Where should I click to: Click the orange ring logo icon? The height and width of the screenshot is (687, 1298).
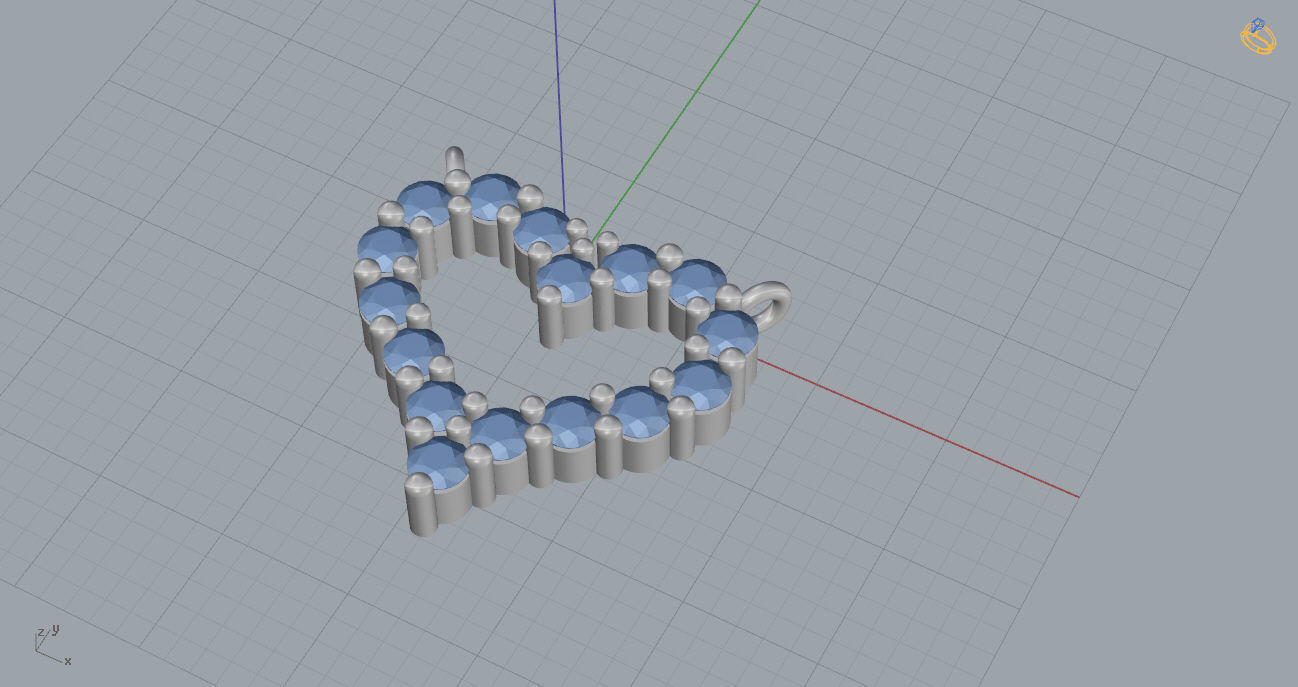click(x=1259, y=36)
